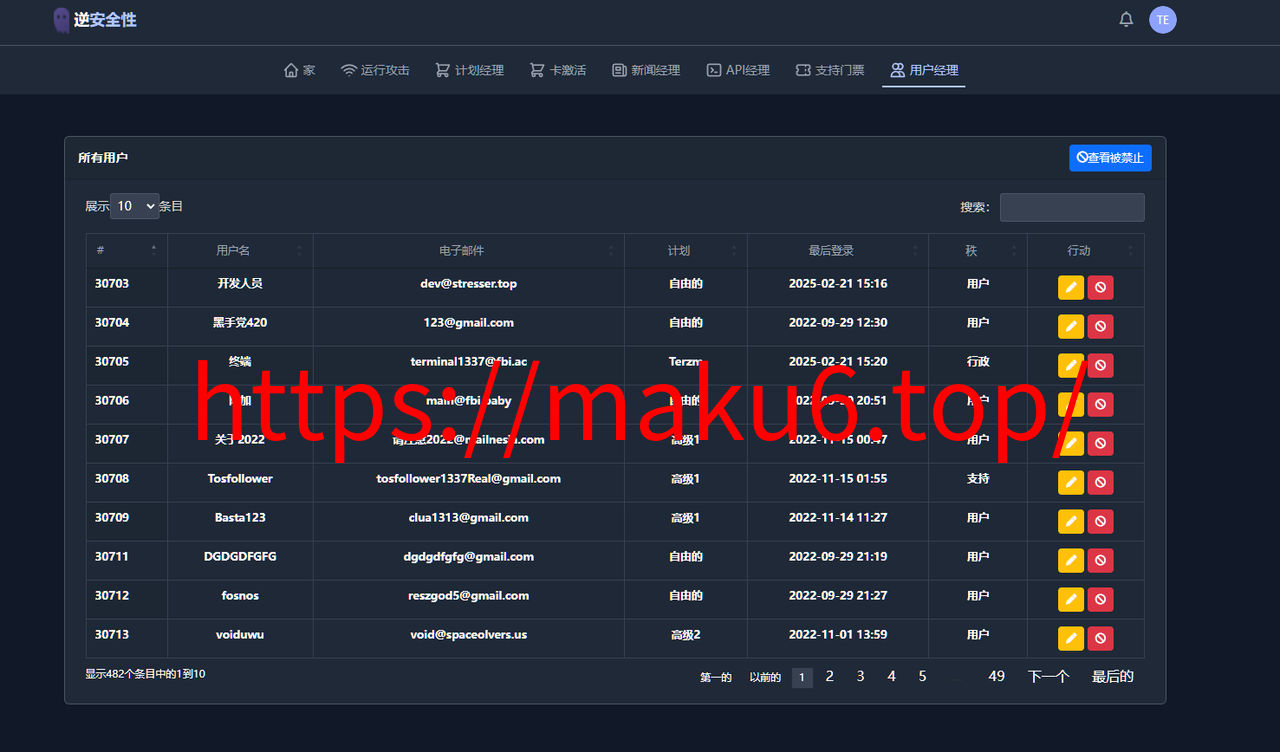This screenshot has height=752, width=1280.
Task: Edit user 30706 with pencil icon
Action: (x=1071, y=404)
